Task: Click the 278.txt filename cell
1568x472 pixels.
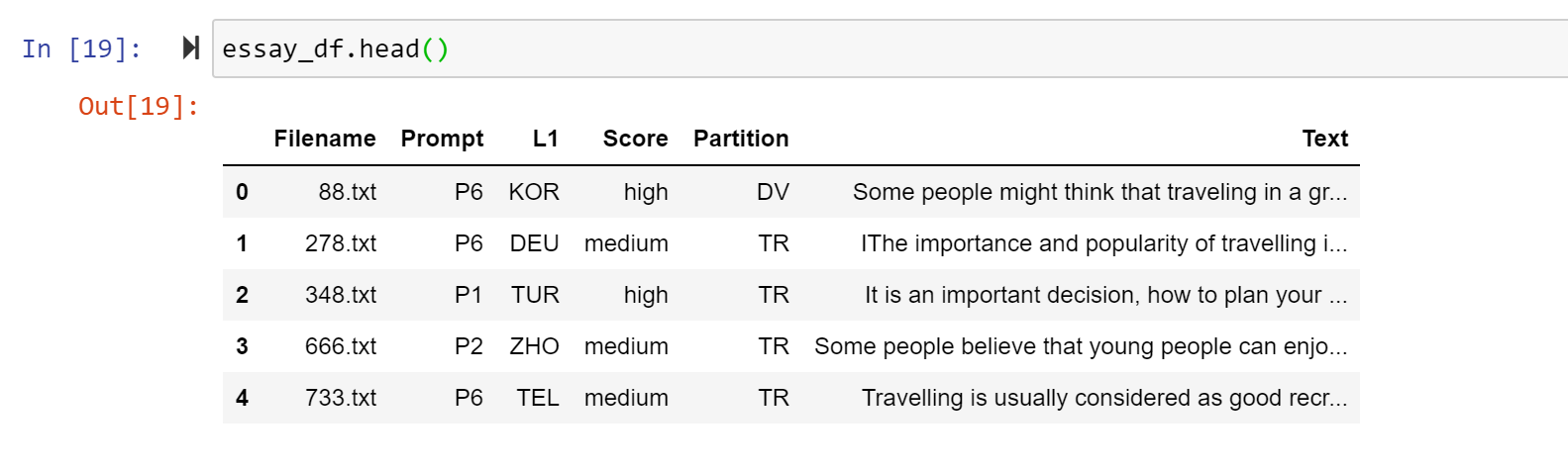Action: tap(340, 243)
